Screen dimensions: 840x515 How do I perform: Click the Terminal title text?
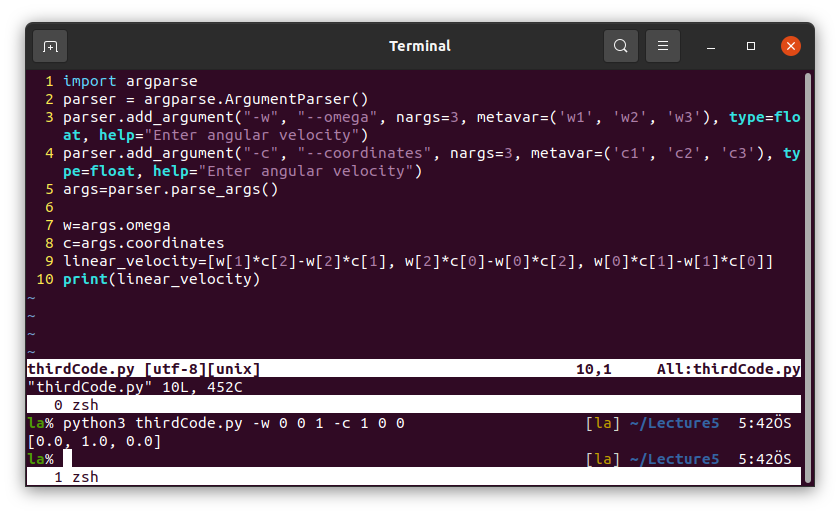click(x=419, y=46)
